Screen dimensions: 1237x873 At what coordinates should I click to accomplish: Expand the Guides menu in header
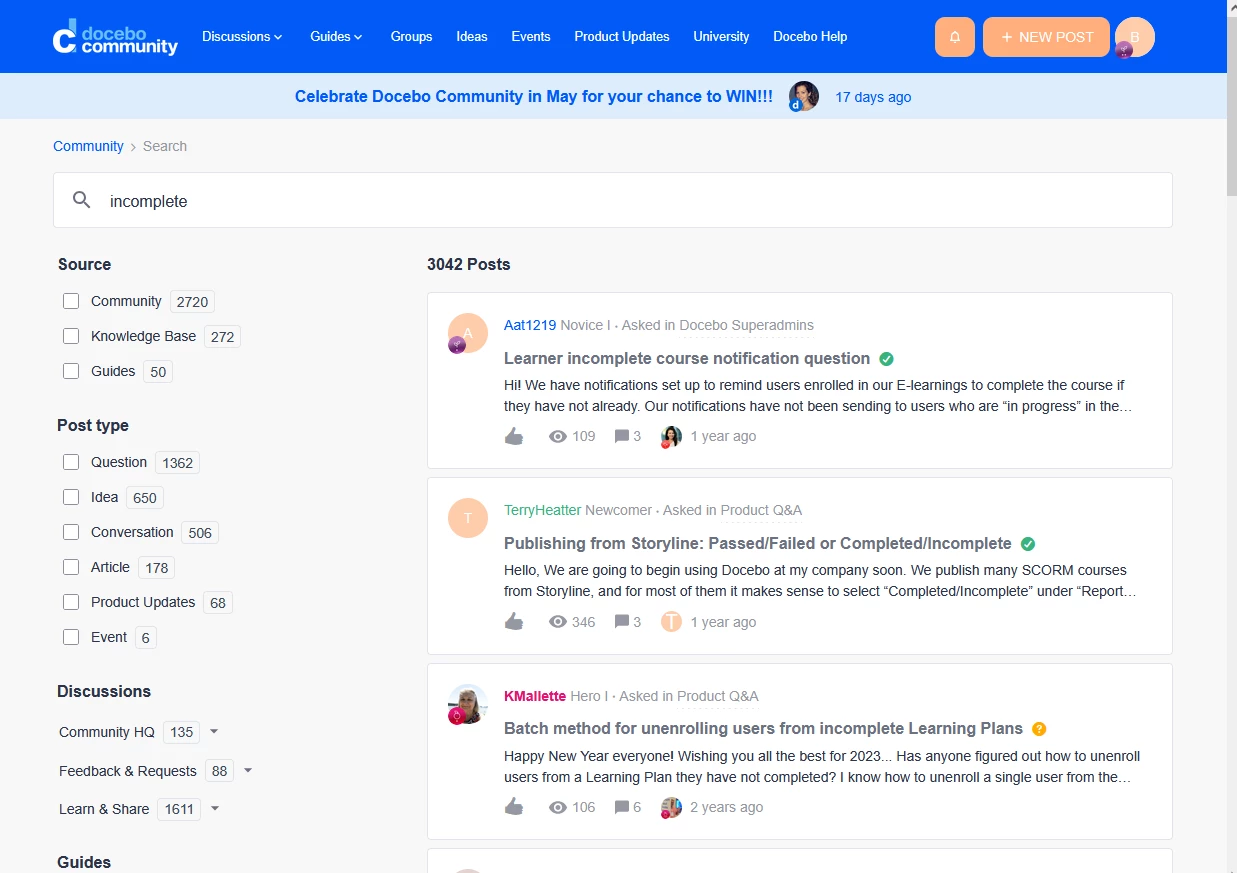pos(337,37)
